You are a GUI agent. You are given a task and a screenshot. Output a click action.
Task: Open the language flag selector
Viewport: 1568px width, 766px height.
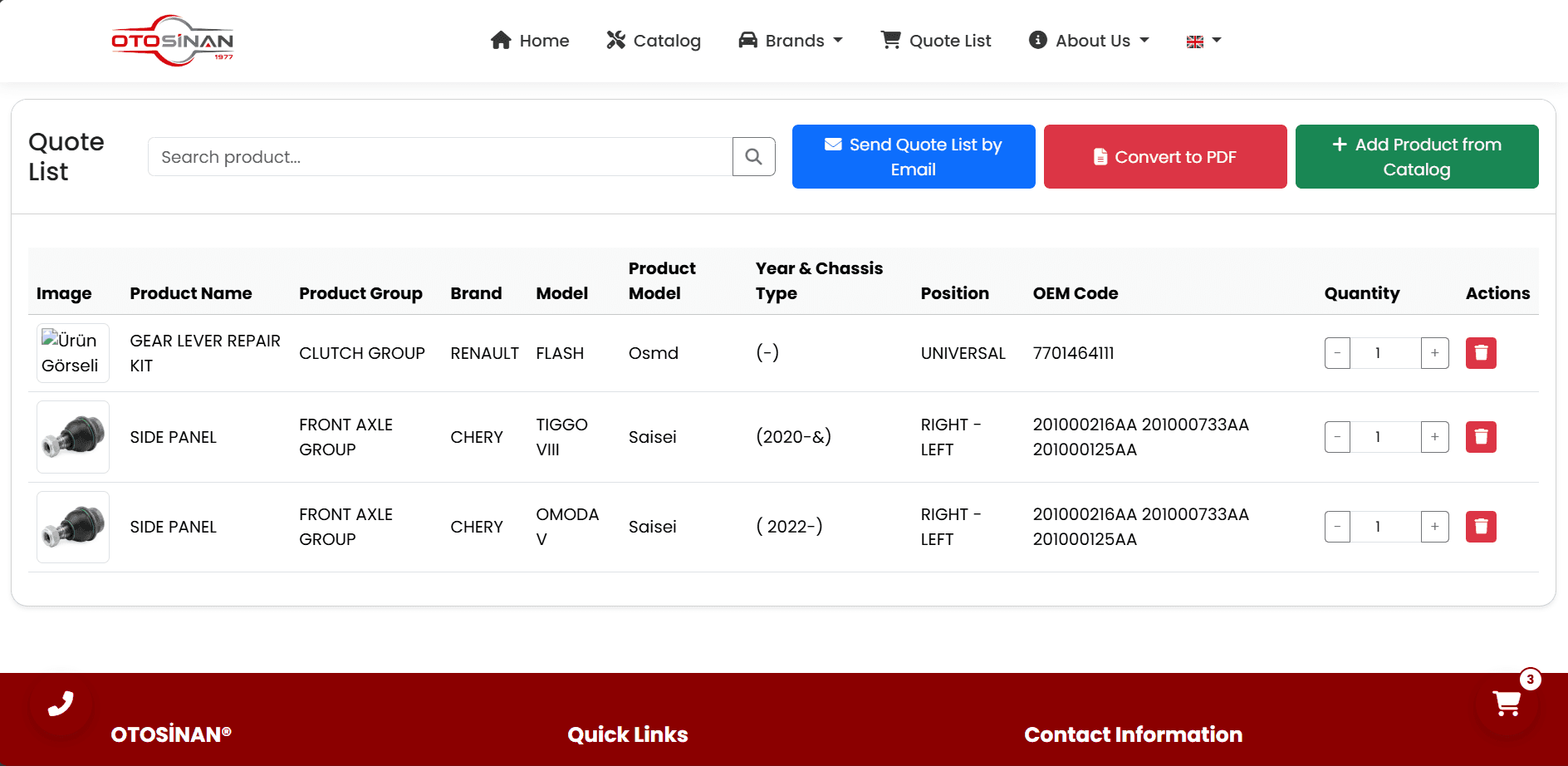click(1204, 41)
